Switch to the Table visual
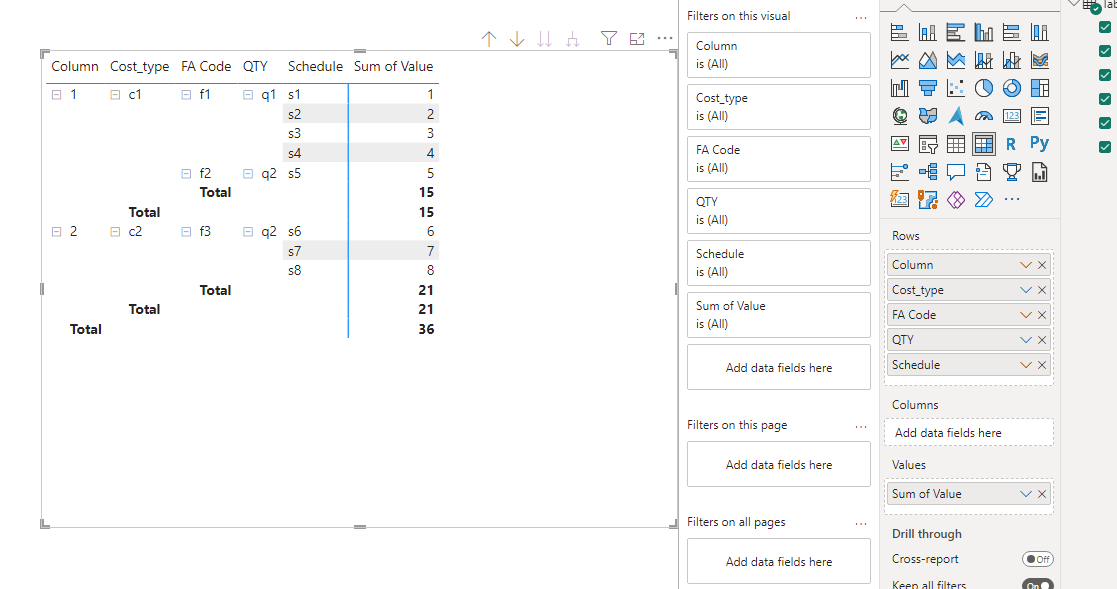 (955, 144)
